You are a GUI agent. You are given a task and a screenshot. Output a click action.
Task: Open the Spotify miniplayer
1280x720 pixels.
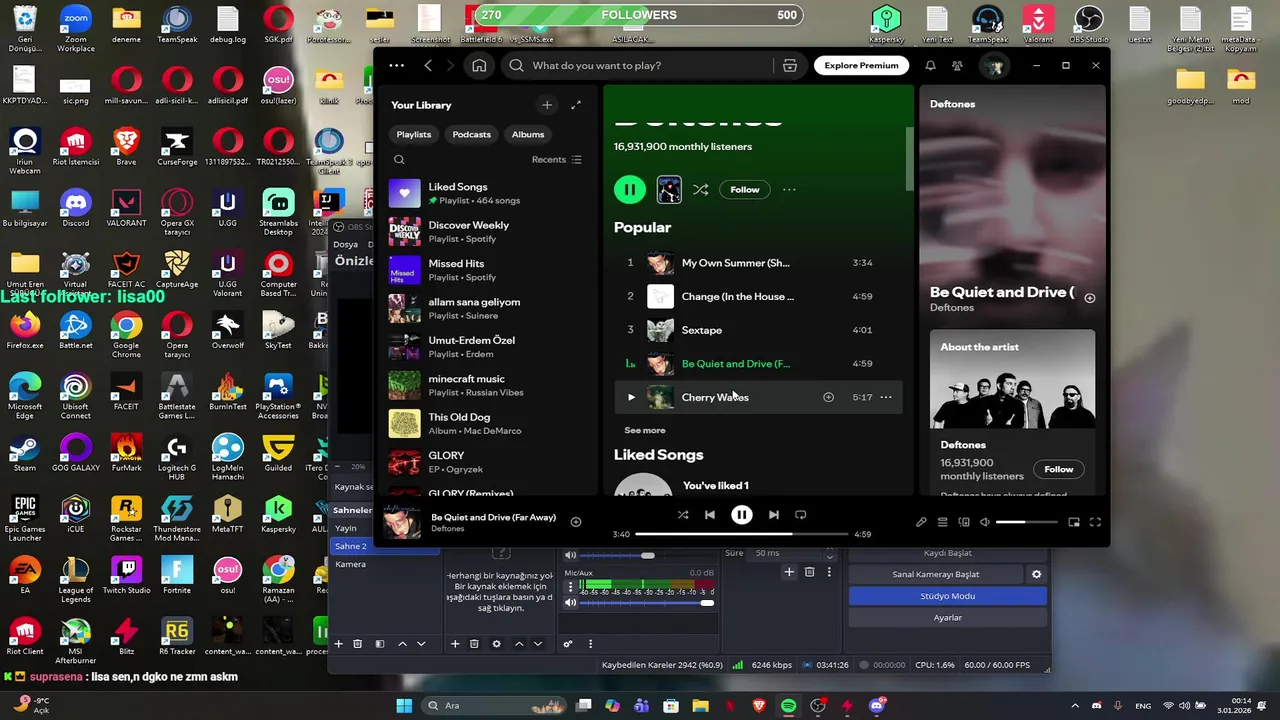pos(1074,522)
